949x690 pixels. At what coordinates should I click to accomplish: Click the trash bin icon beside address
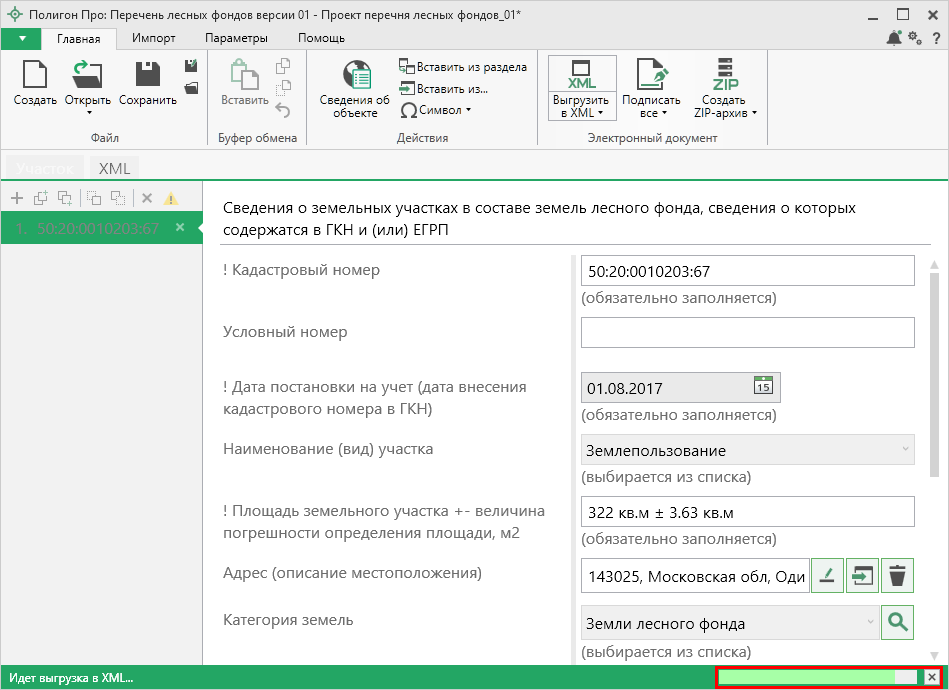[x=897, y=575]
